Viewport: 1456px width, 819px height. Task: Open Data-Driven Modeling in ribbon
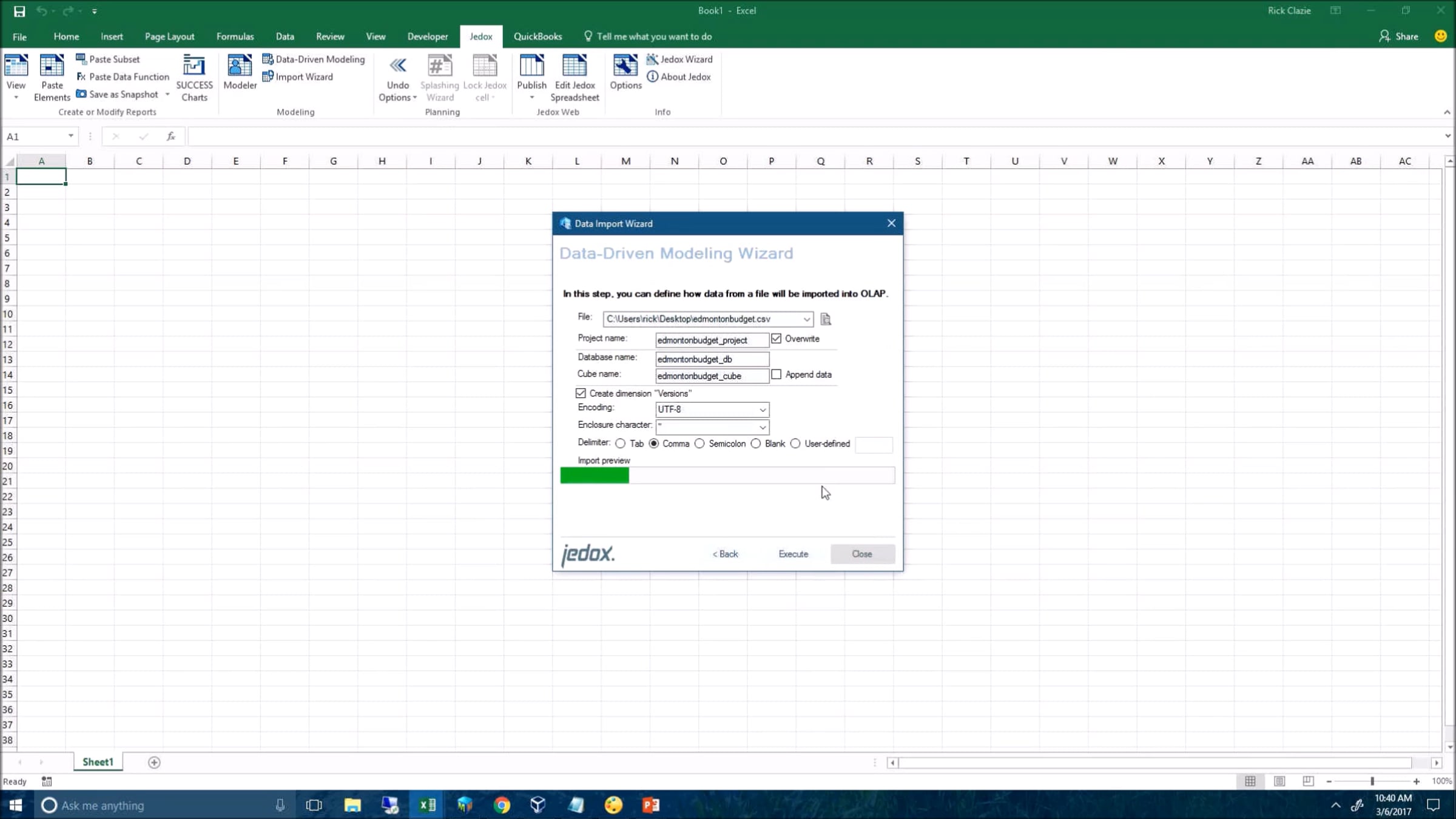pos(314,59)
